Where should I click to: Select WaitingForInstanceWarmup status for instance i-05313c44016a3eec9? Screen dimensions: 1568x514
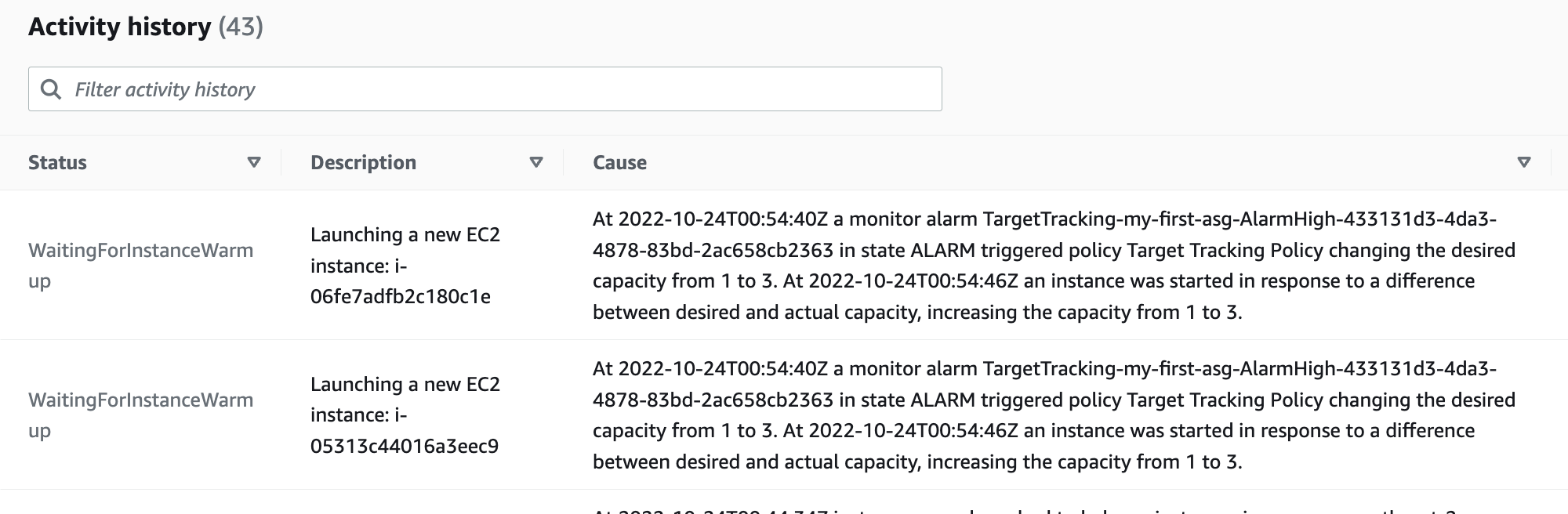[x=141, y=415]
